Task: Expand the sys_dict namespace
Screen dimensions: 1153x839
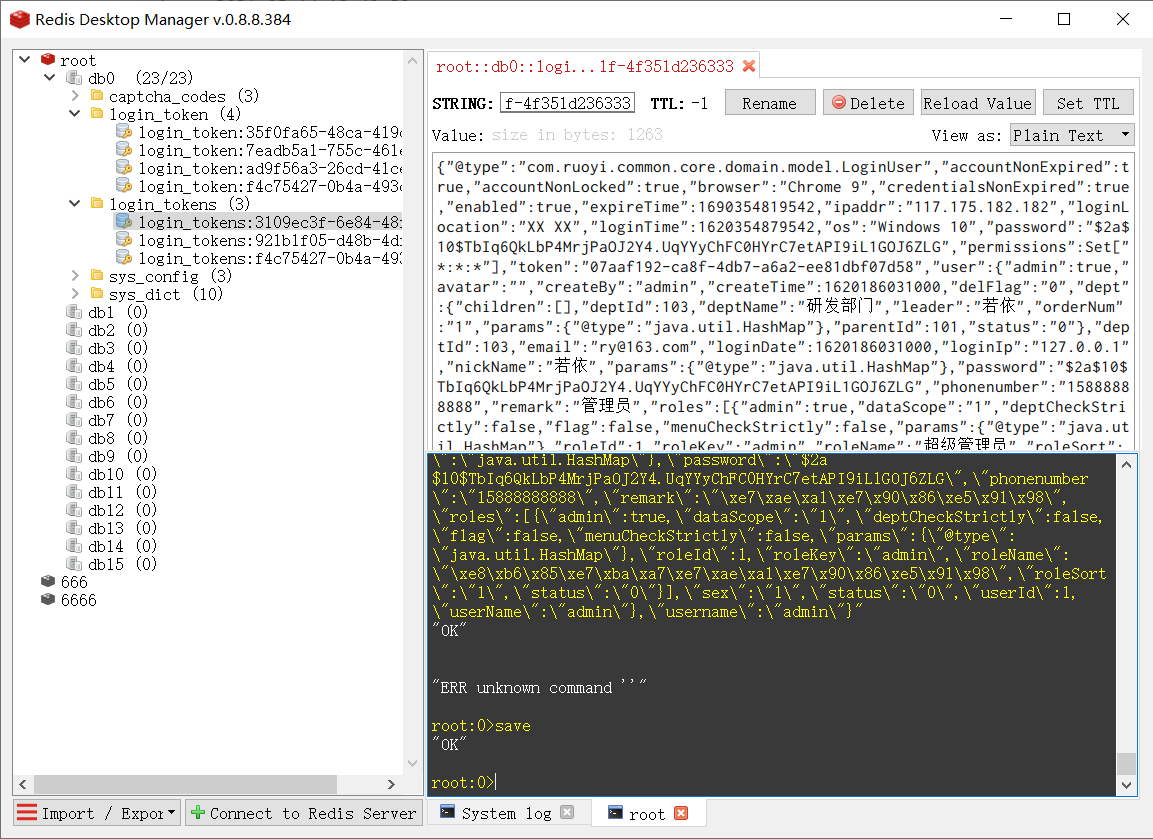Action: coord(75,293)
